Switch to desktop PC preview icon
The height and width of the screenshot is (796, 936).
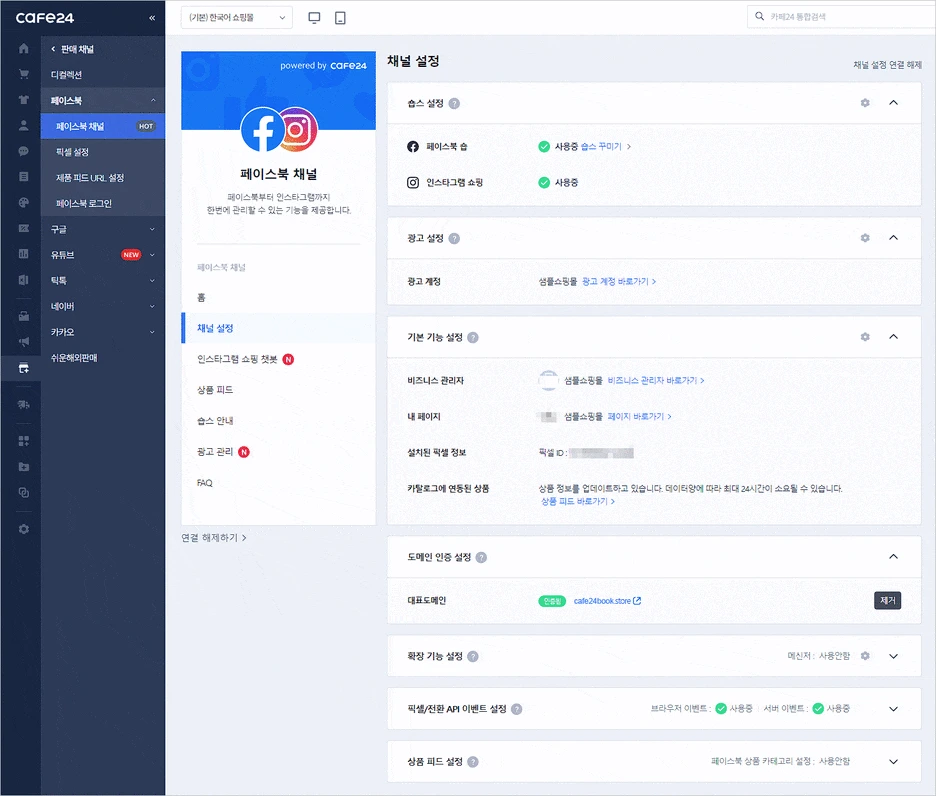(314, 18)
